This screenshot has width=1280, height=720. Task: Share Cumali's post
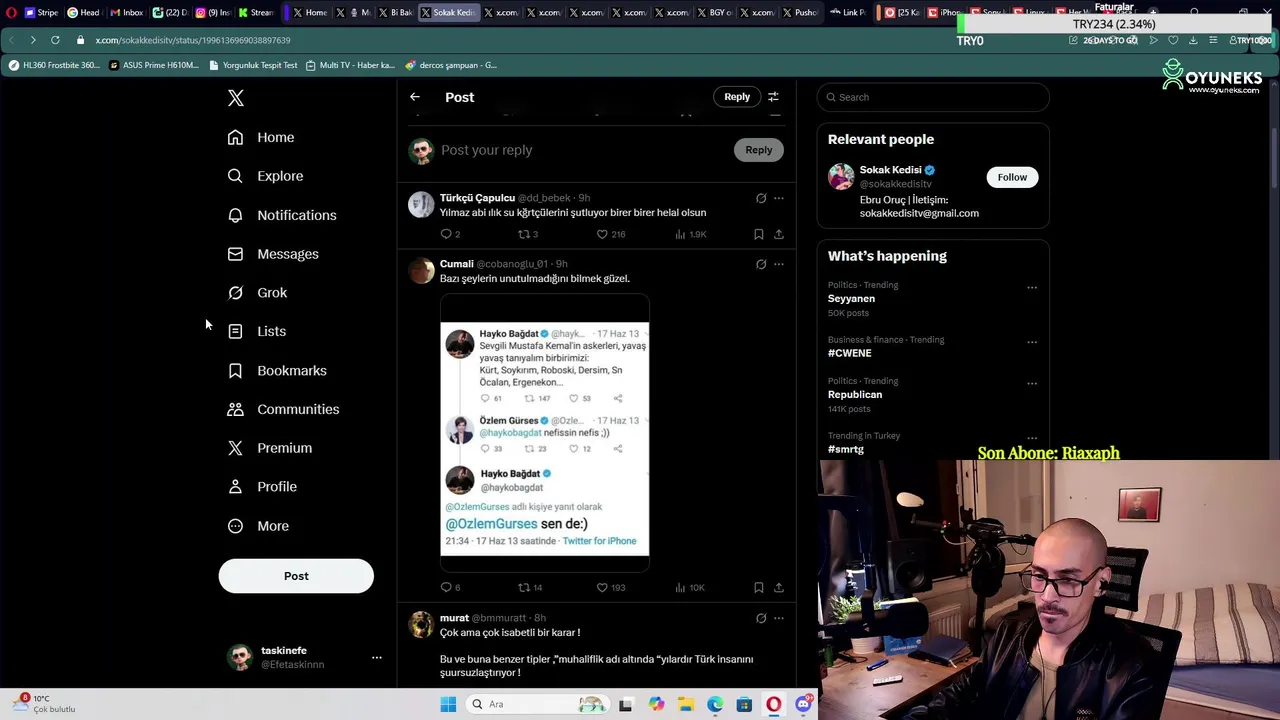coord(779,587)
